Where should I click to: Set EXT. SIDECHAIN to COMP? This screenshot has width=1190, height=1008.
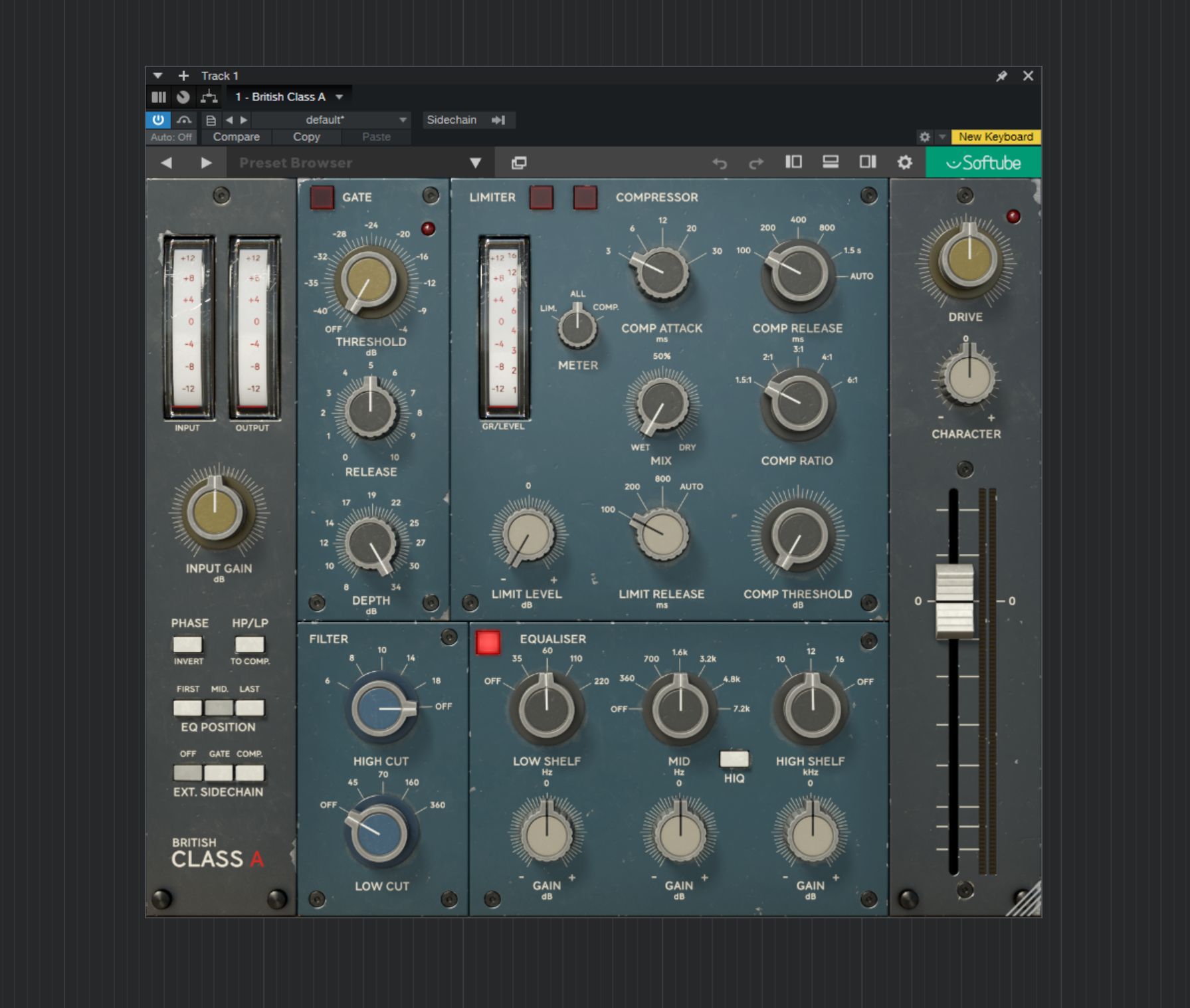[250, 772]
